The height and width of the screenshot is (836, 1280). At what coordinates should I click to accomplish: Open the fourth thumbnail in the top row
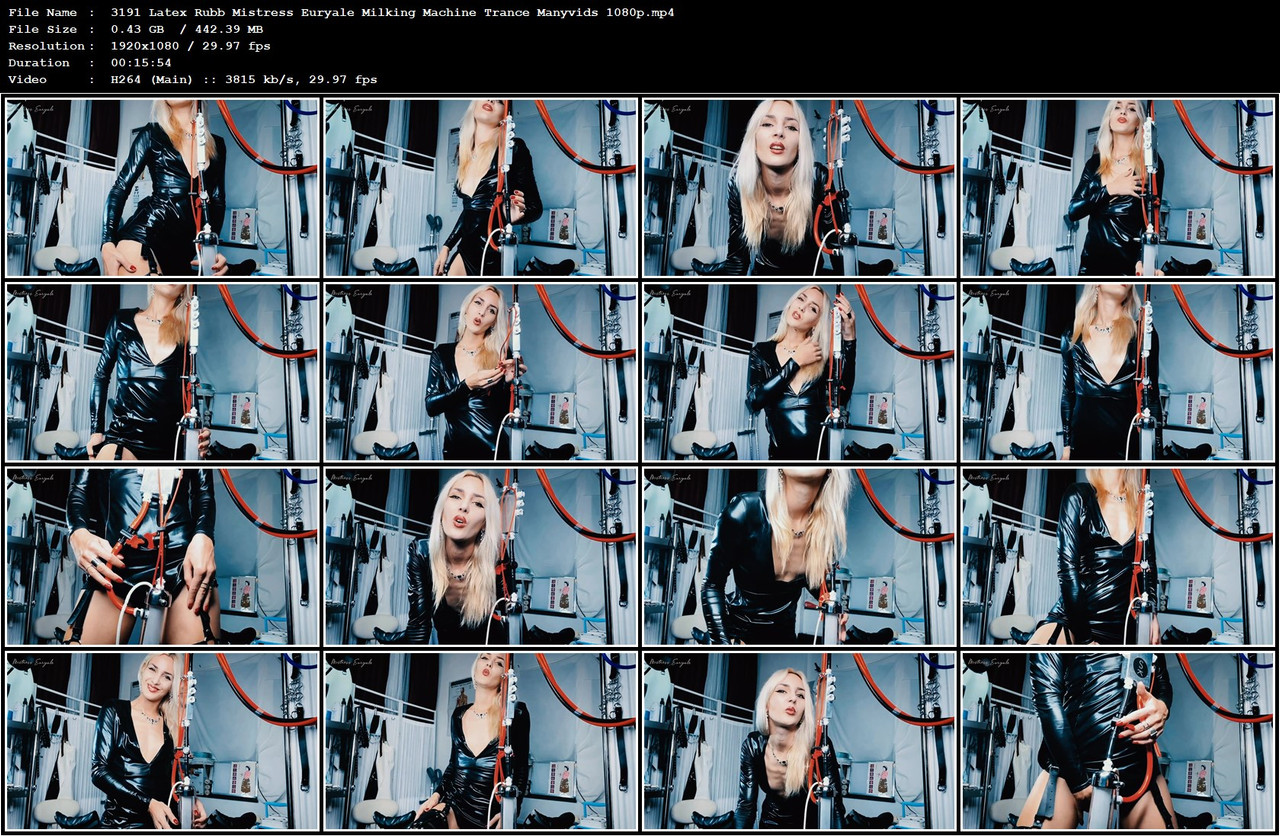click(1118, 187)
